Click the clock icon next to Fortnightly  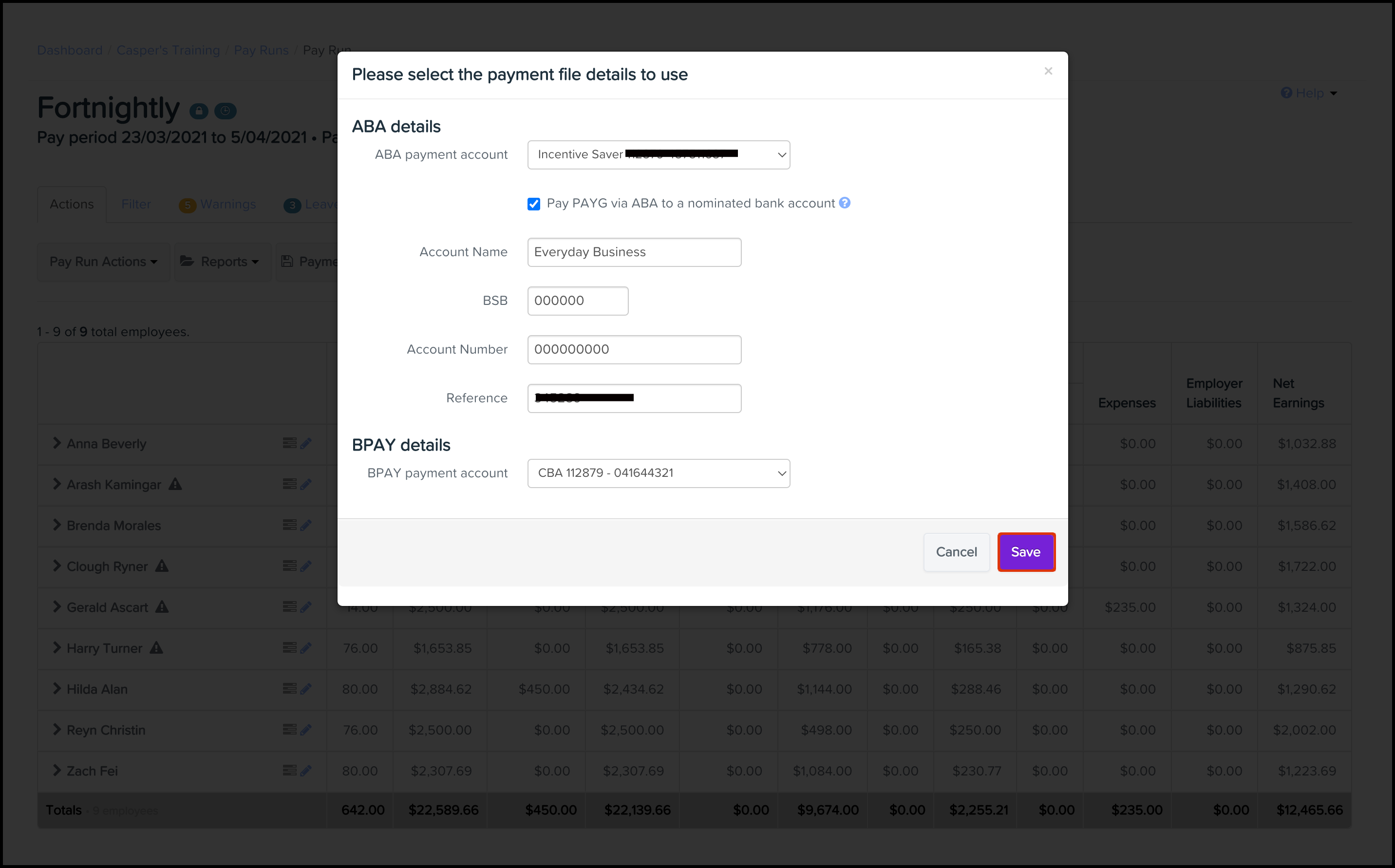[225, 111]
